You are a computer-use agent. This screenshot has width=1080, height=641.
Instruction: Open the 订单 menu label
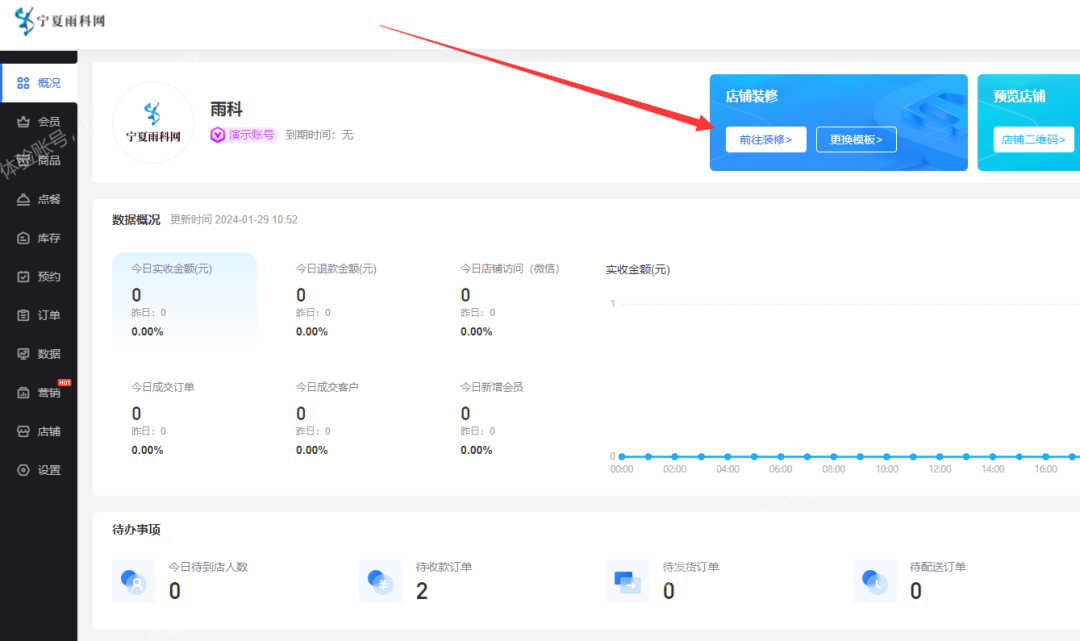tap(49, 315)
